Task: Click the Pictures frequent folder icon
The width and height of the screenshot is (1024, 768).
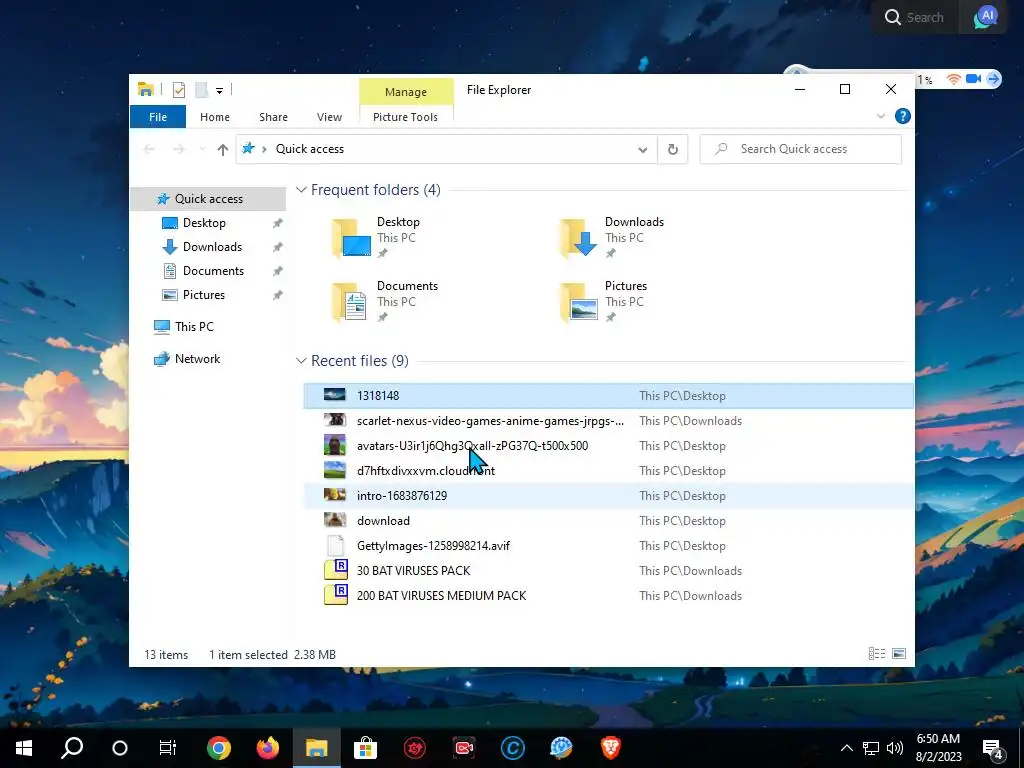Action: click(x=579, y=302)
